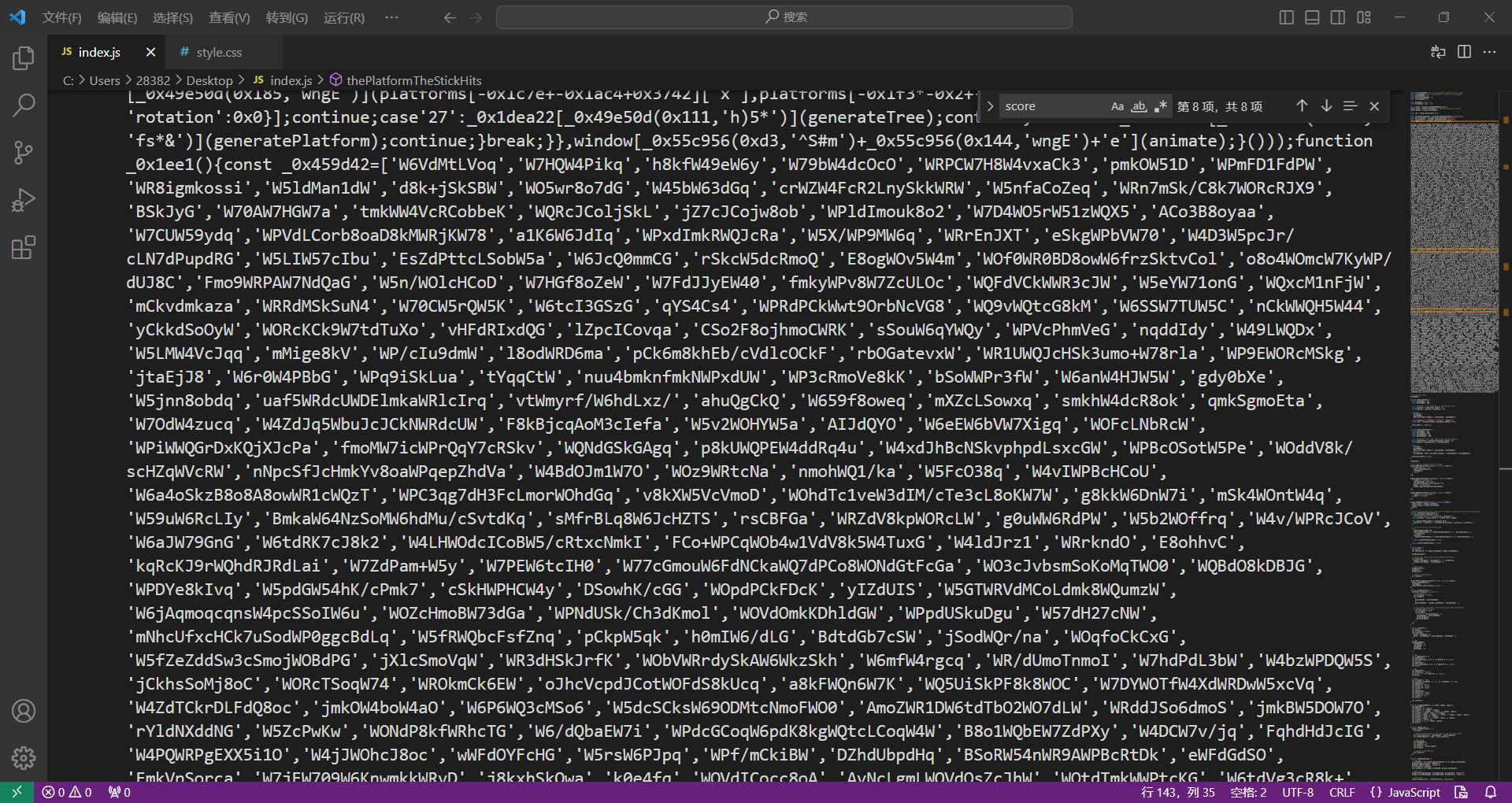This screenshot has height=803, width=1512.
Task: Split the editor to the right
Action: tap(1464, 52)
